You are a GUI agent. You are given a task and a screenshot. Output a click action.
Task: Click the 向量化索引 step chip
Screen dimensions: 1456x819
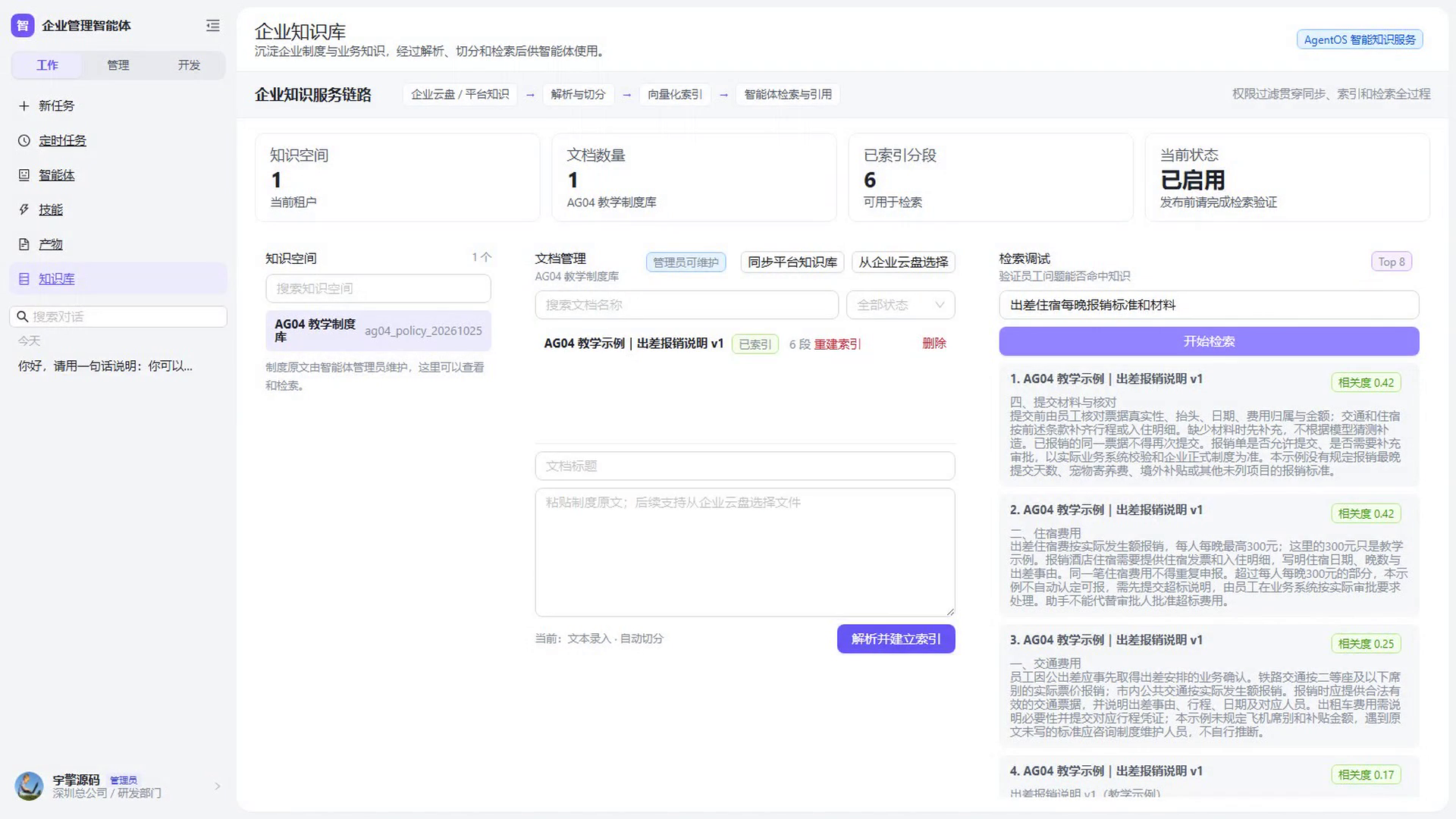pos(674,94)
